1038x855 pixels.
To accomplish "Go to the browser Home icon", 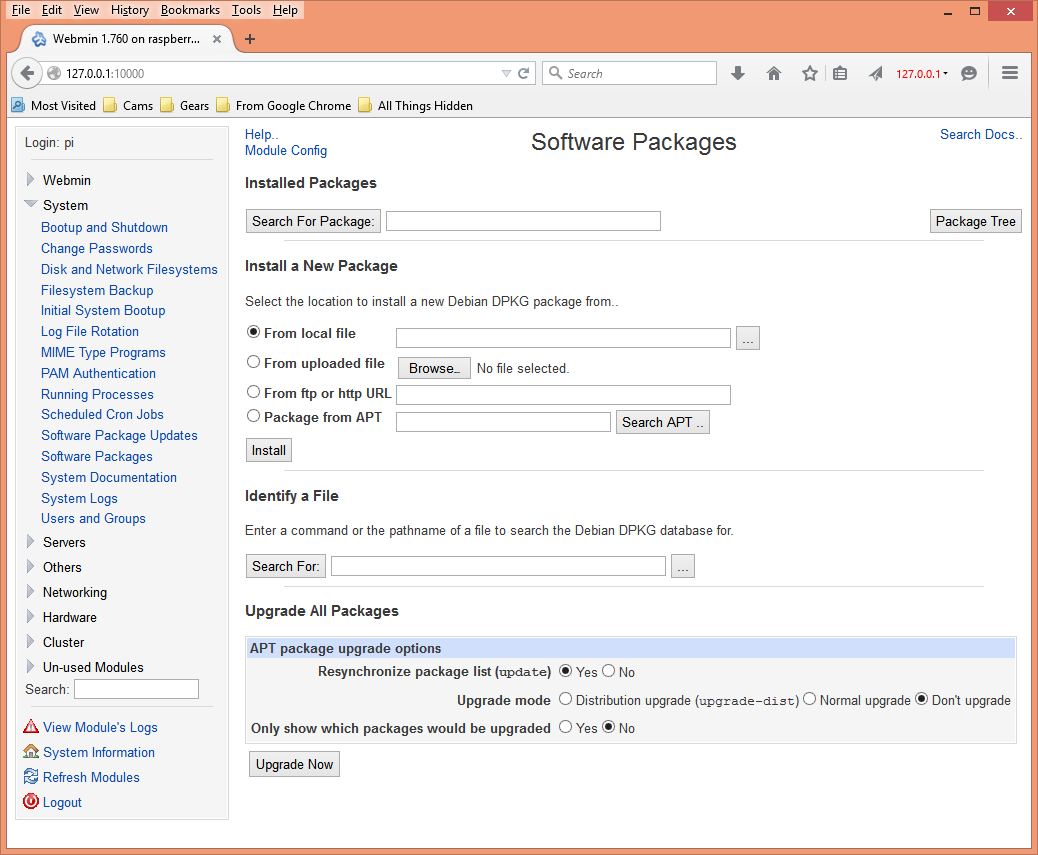I will click(773, 73).
